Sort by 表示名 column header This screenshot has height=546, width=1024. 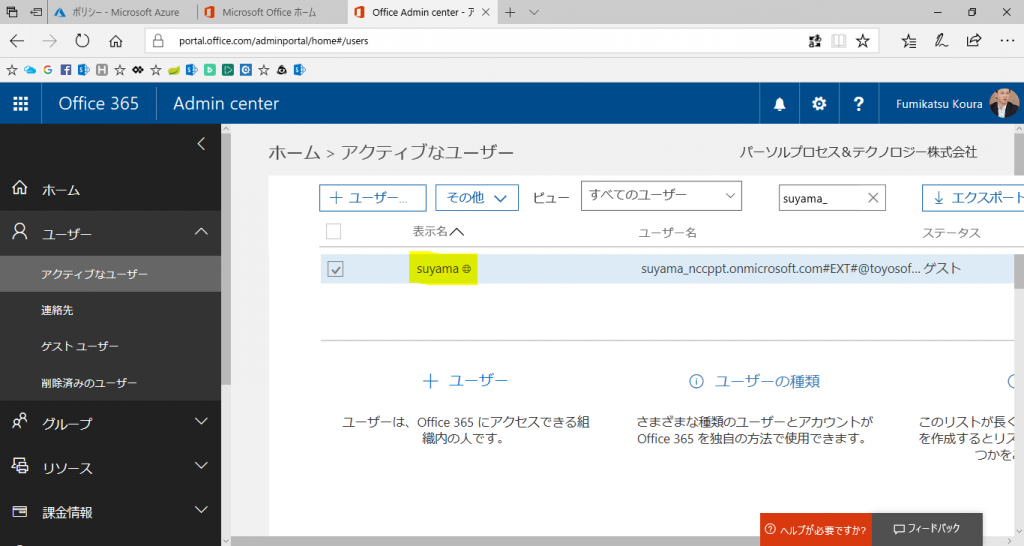pos(438,232)
